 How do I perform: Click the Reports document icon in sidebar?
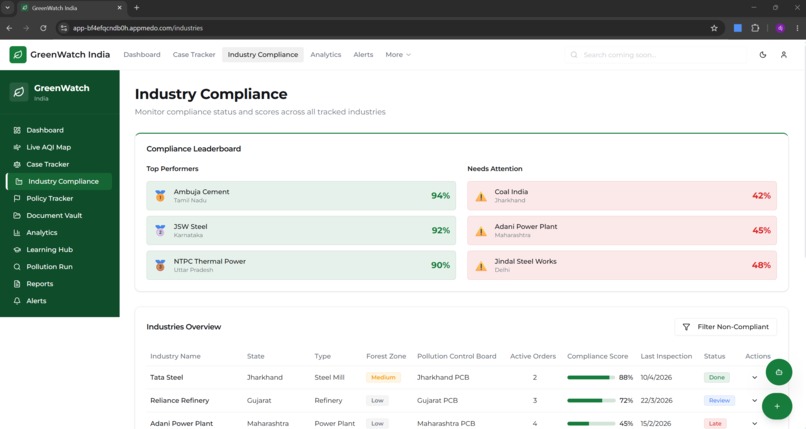(17, 284)
